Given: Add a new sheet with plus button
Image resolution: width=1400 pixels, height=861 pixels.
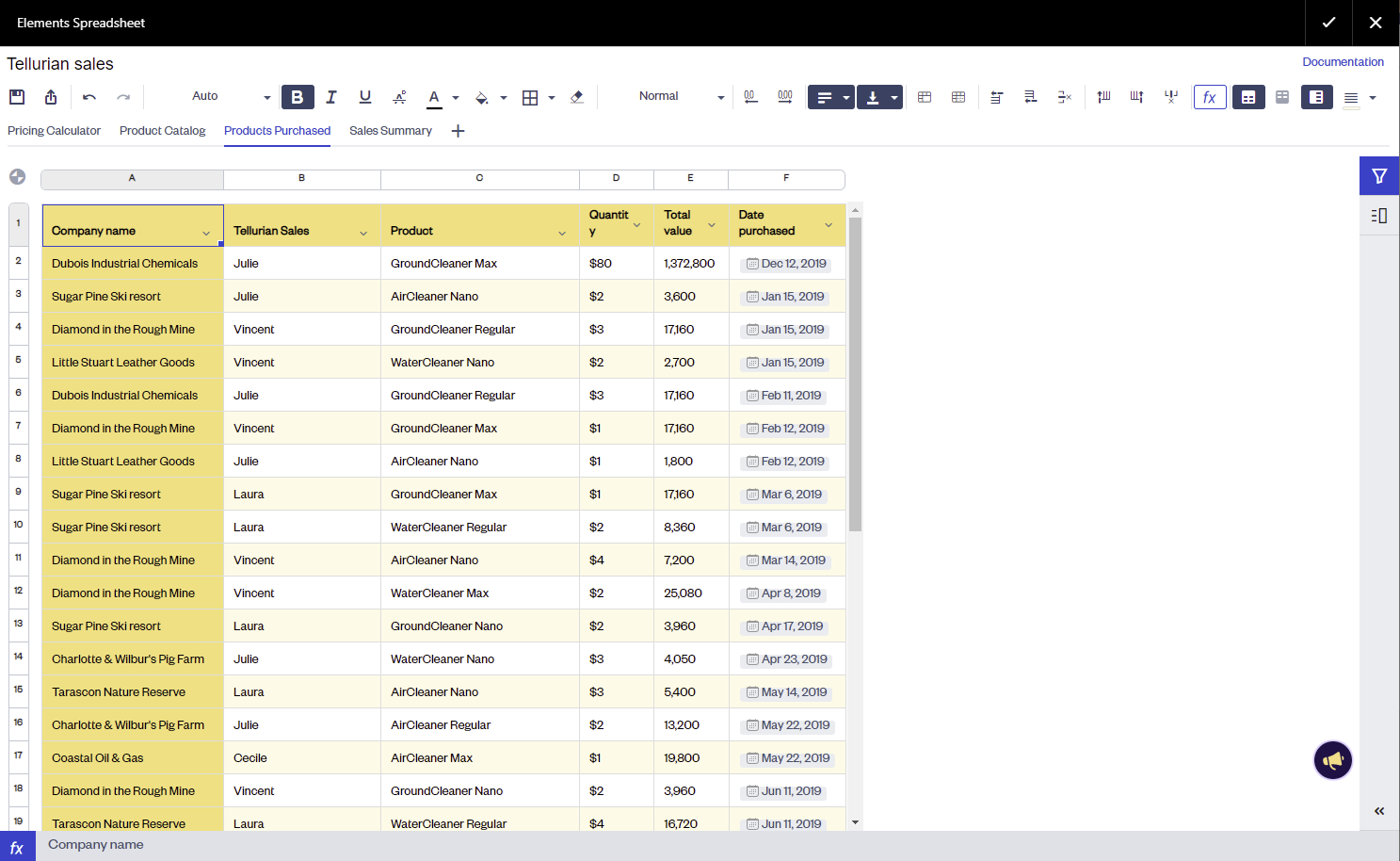Looking at the screenshot, I should click(x=459, y=131).
